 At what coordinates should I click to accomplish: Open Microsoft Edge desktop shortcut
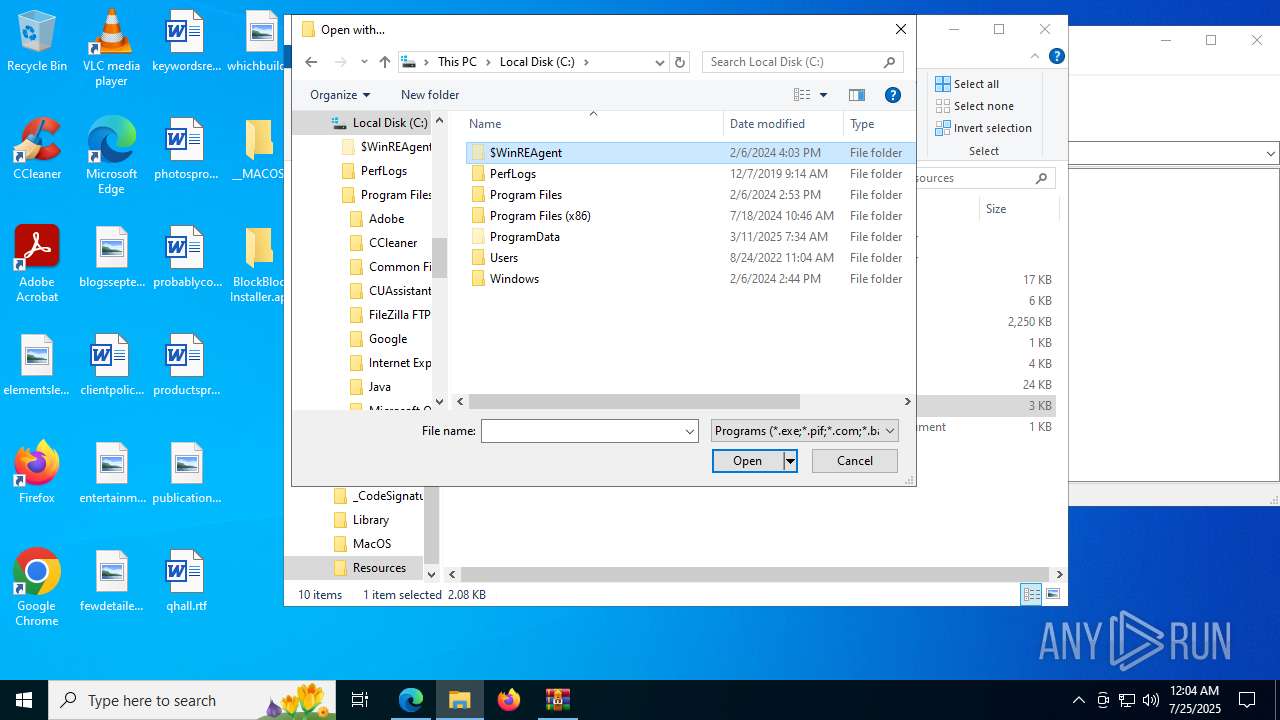pyautogui.click(x=111, y=156)
